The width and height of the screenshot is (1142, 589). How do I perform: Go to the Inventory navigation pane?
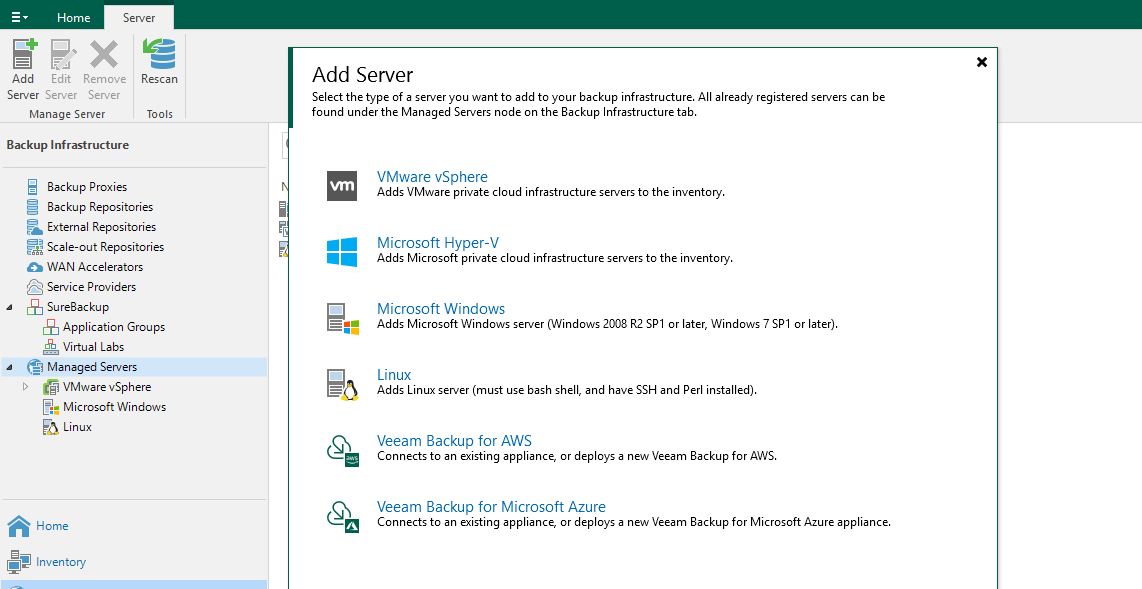(x=60, y=562)
